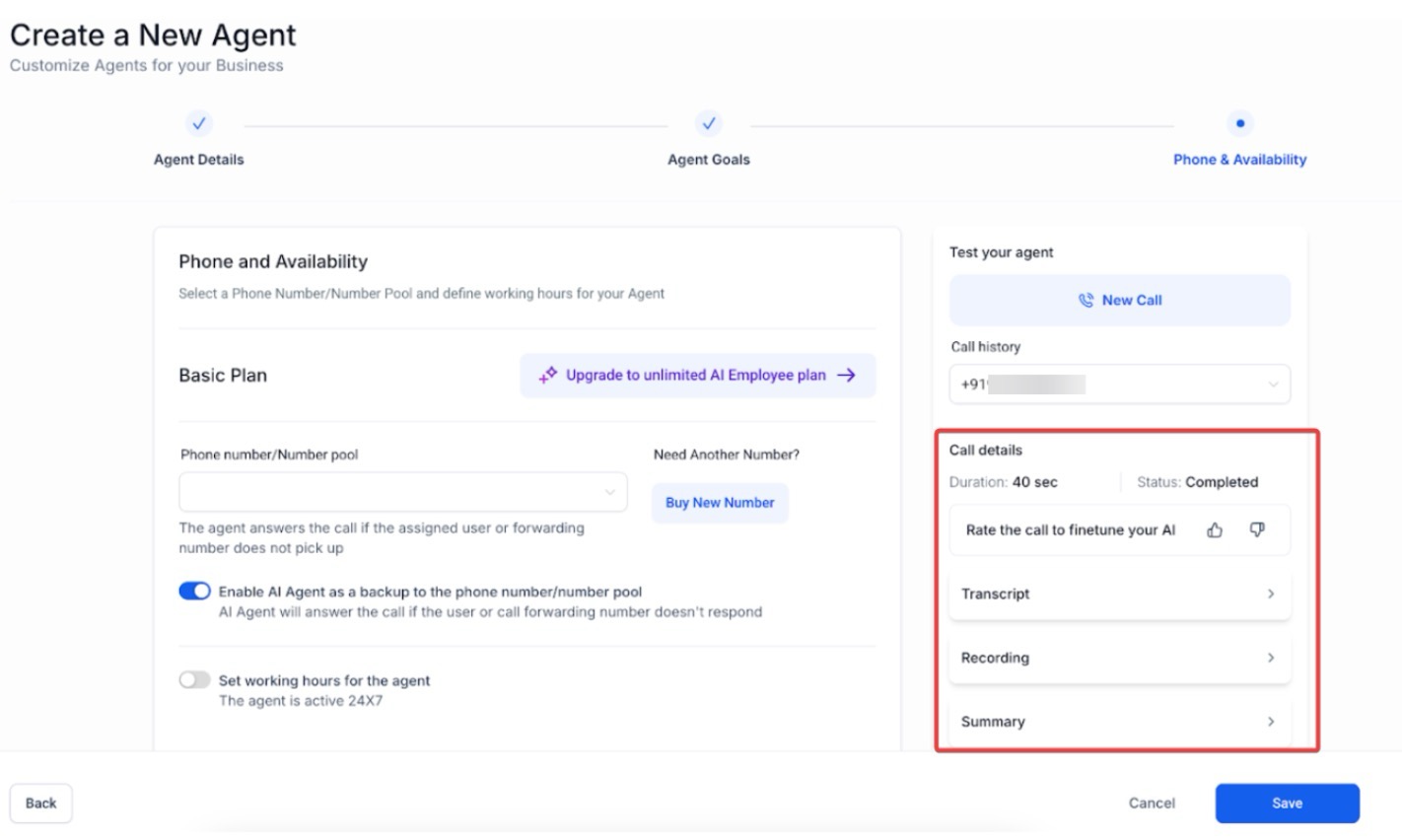The height and width of the screenshot is (840, 1402).
Task: Expand the Recording section
Action: click(1119, 658)
